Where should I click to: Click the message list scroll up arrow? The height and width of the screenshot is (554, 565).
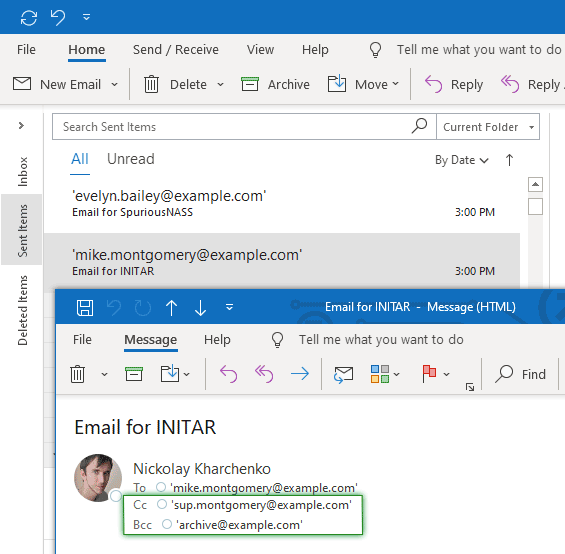pyautogui.click(x=535, y=185)
